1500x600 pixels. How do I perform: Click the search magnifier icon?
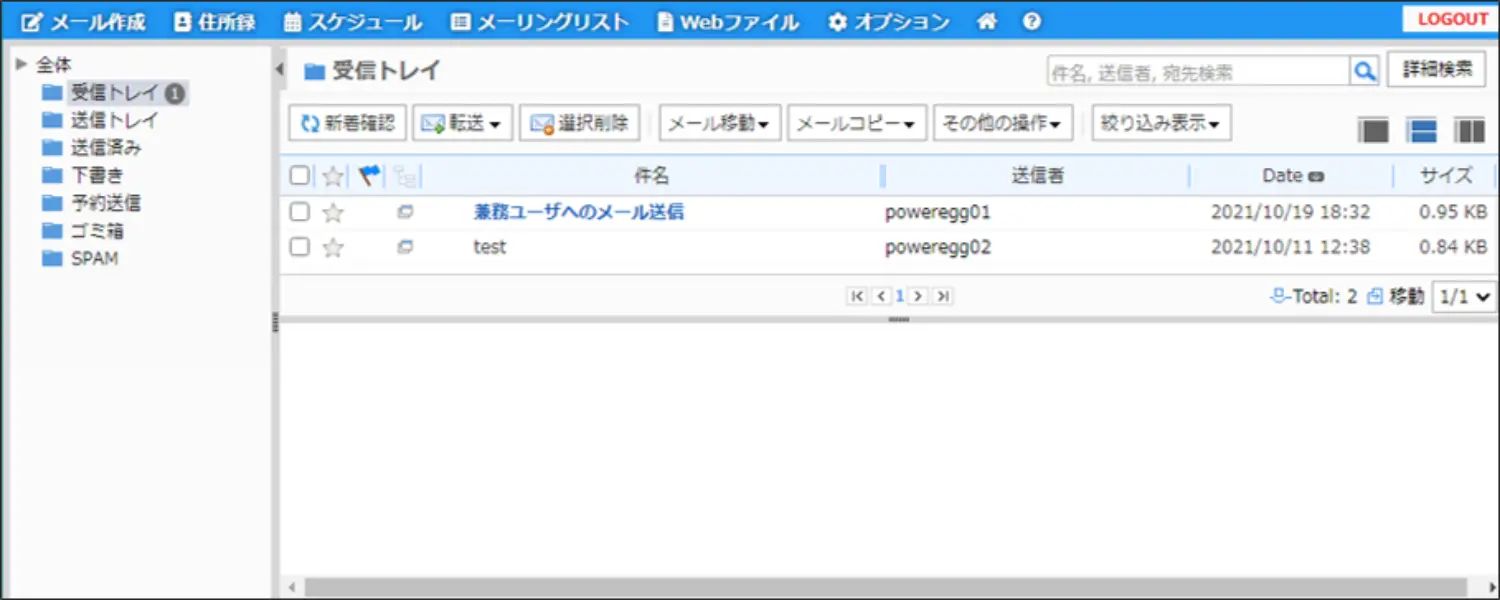tap(1364, 70)
